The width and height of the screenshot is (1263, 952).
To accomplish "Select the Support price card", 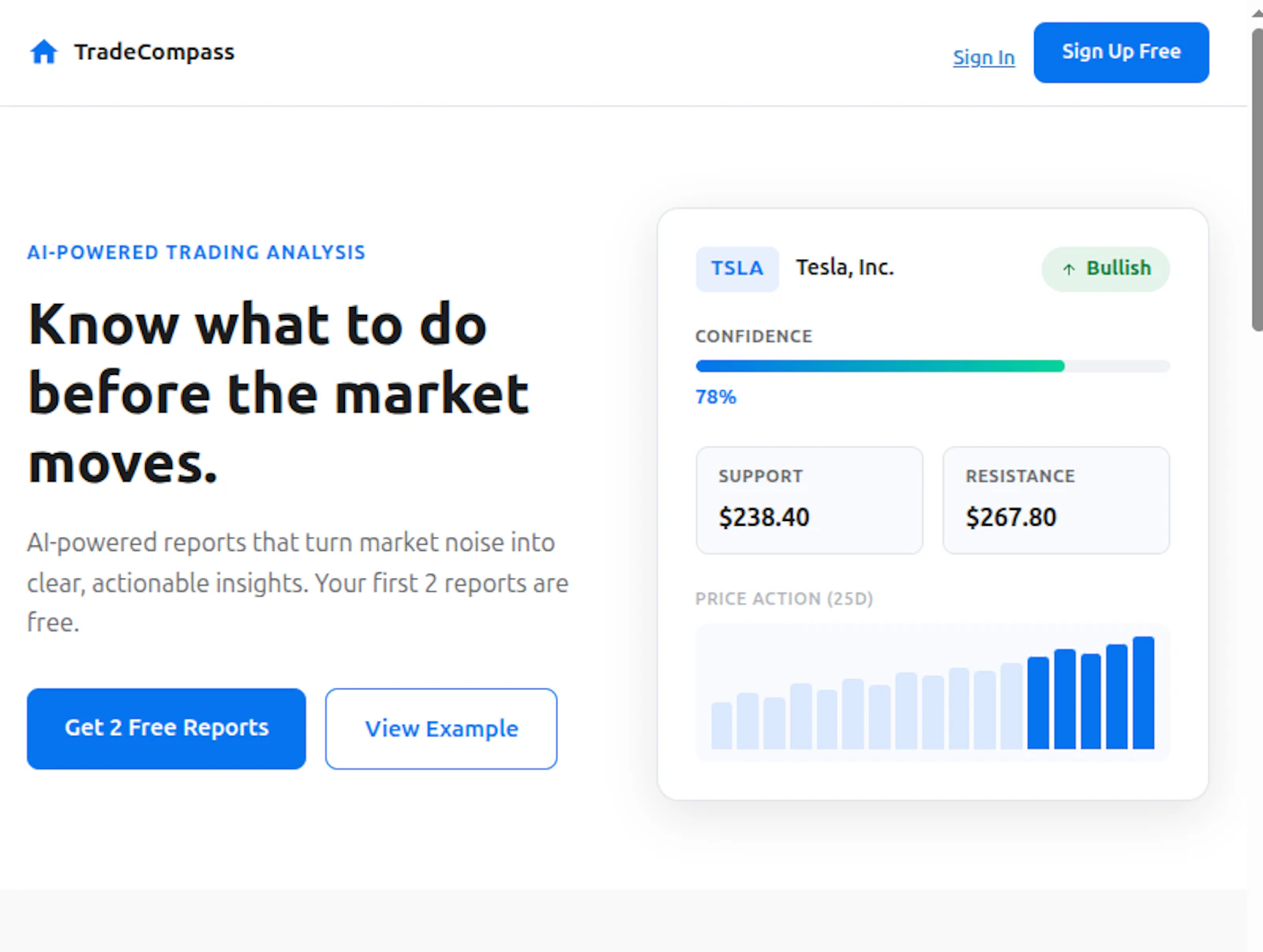I will coord(808,500).
